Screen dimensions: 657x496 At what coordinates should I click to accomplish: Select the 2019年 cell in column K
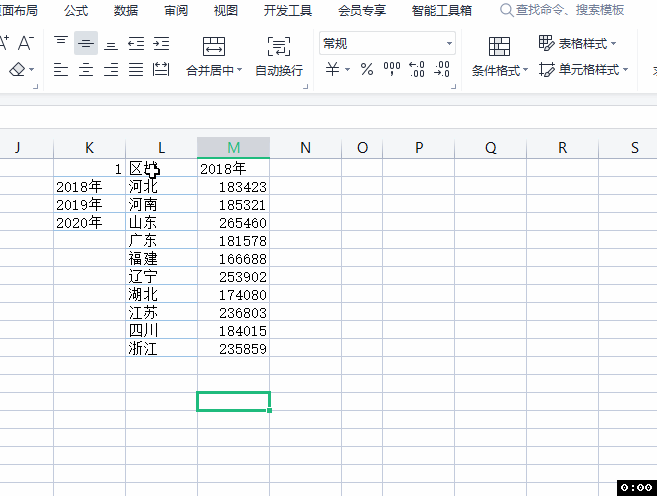(x=89, y=204)
